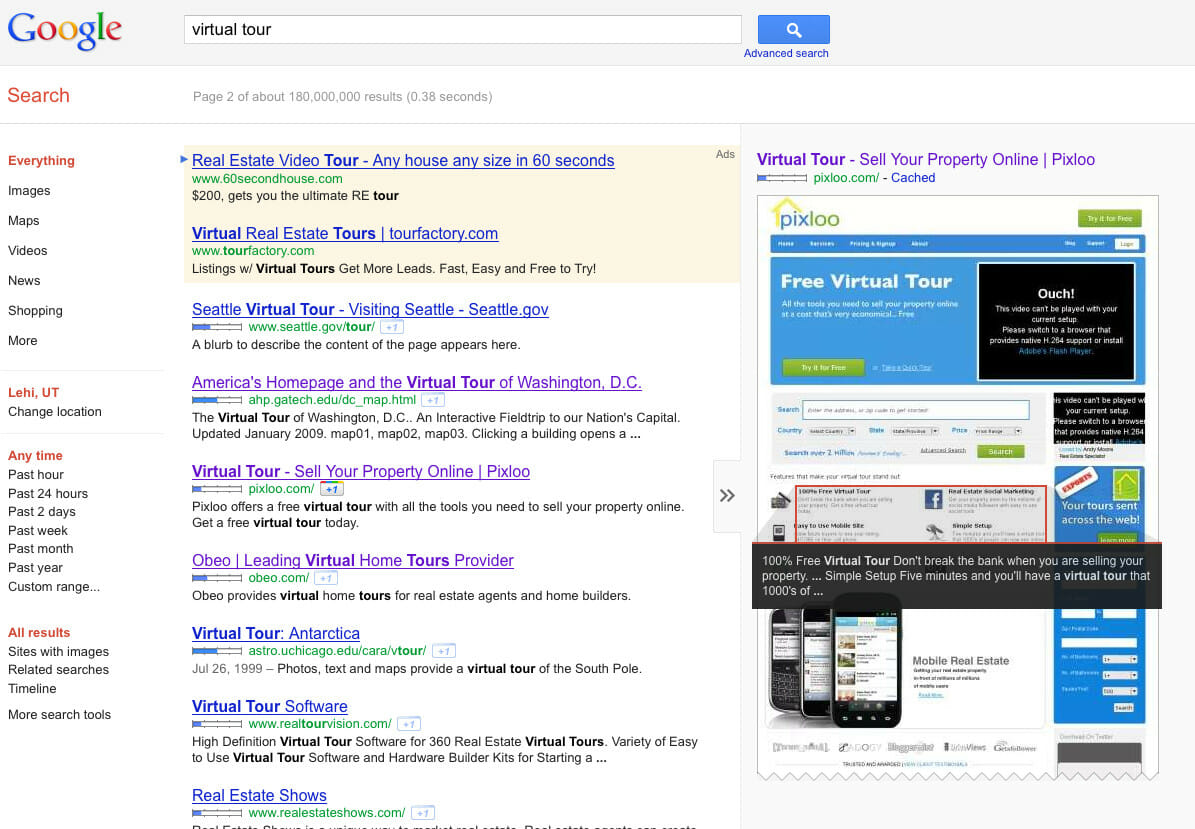Open Real Estate Video Tour ad
The image size is (1195, 829).
pos(403,161)
